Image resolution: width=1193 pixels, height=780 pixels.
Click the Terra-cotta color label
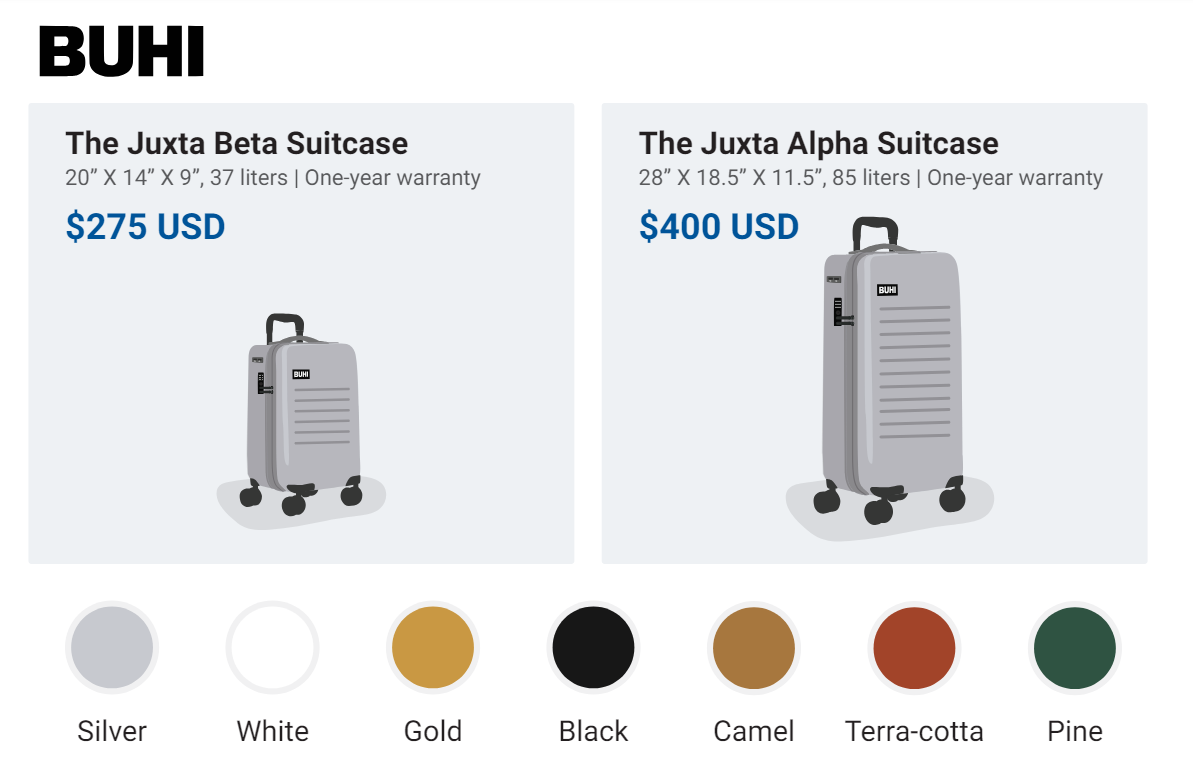pyautogui.click(x=915, y=731)
